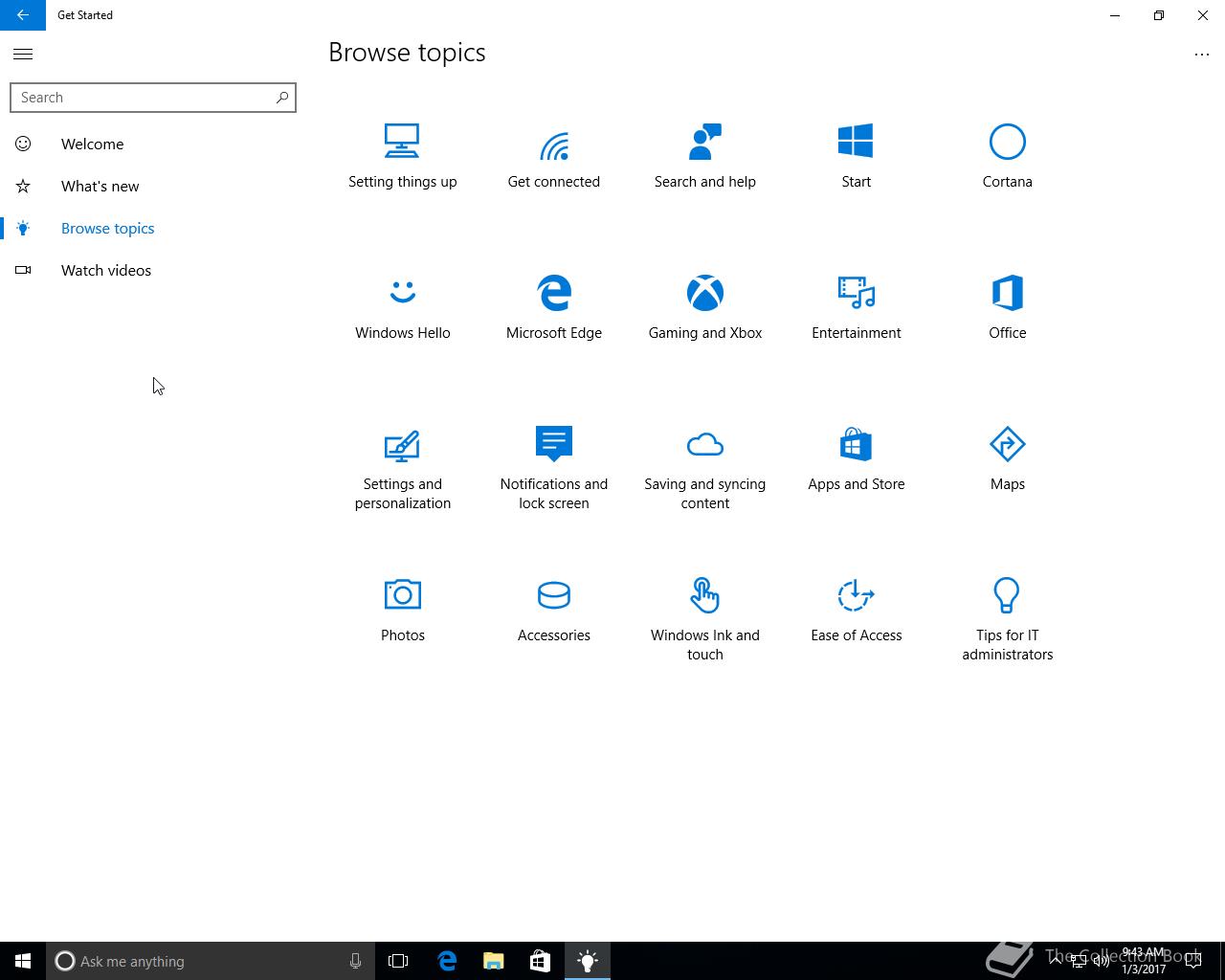
Task: Open the Search and help topic
Action: 705,157
